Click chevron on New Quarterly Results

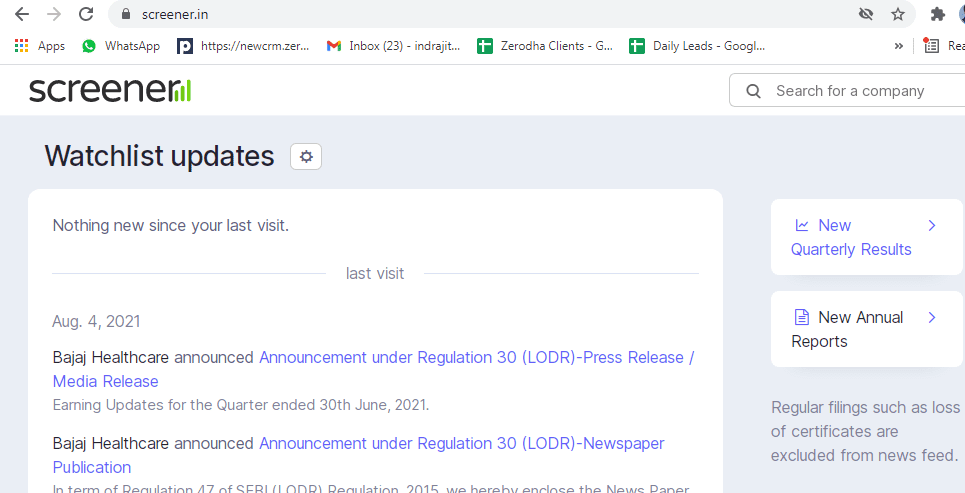click(932, 226)
